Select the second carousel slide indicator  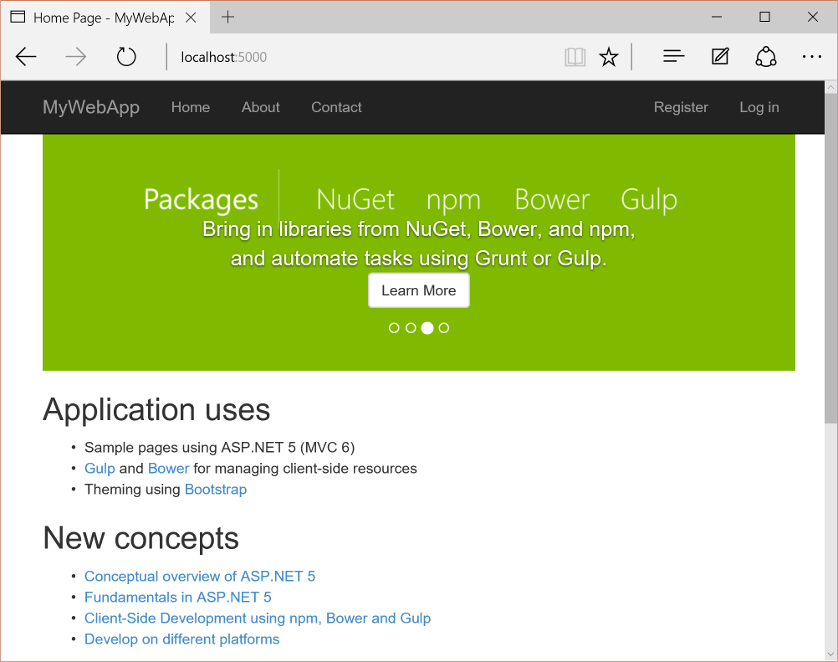coord(410,328)
